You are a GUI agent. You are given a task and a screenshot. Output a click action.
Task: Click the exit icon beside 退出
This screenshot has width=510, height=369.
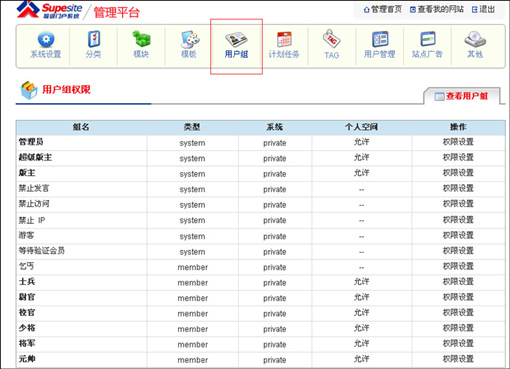[x=475, y=10]
